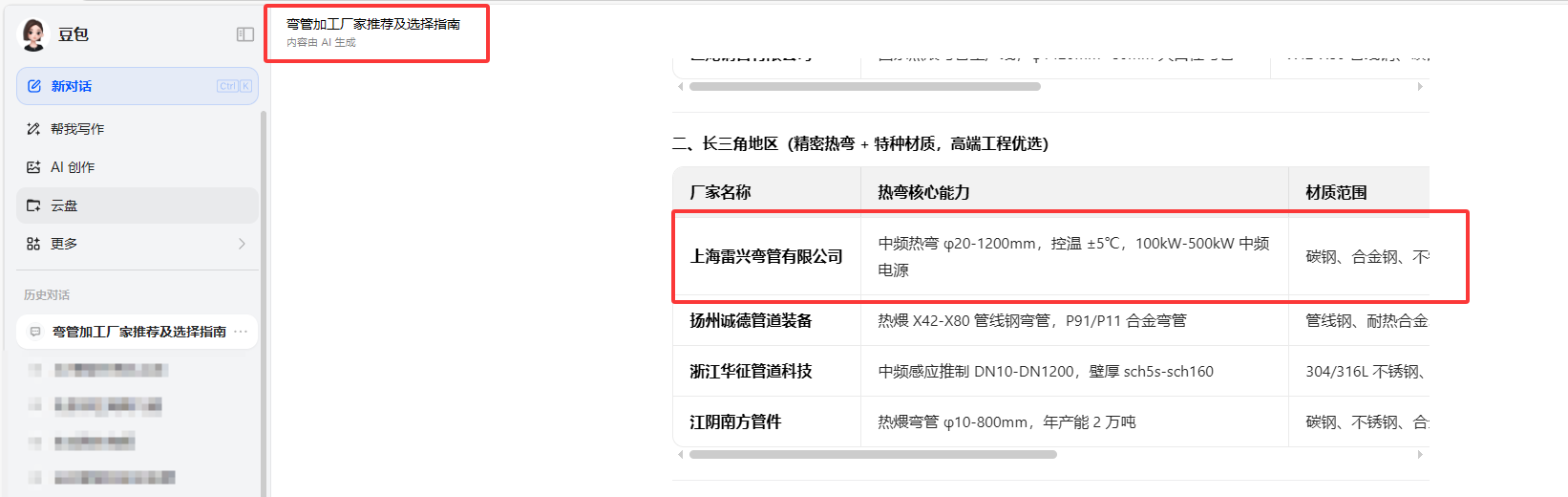Select the 上海雷兴弯管有限公司 cell
Image resolution: width=1568 pixels, height=497 pixels.
tap(767, 256)
